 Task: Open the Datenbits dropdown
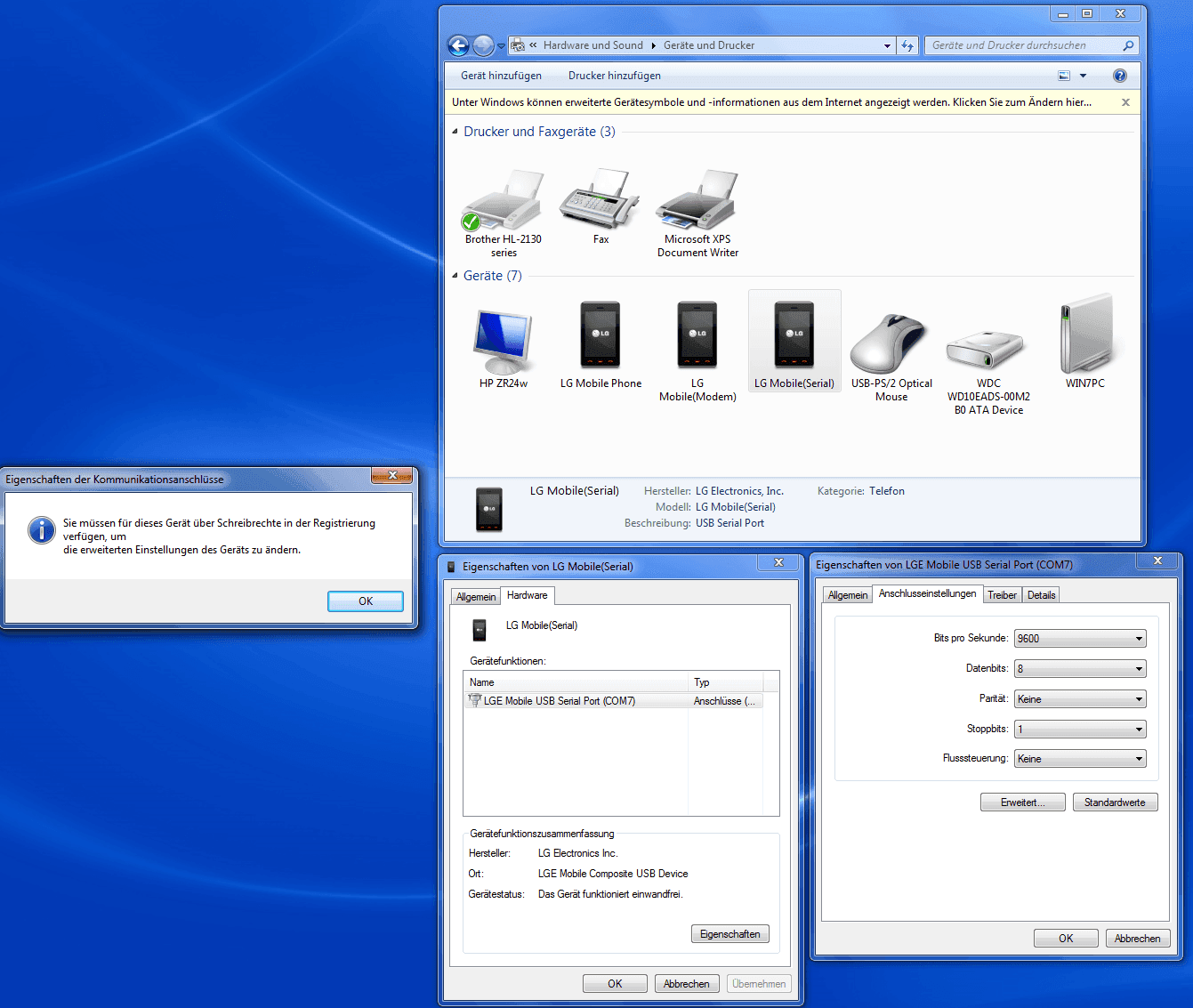(1080, 669)
